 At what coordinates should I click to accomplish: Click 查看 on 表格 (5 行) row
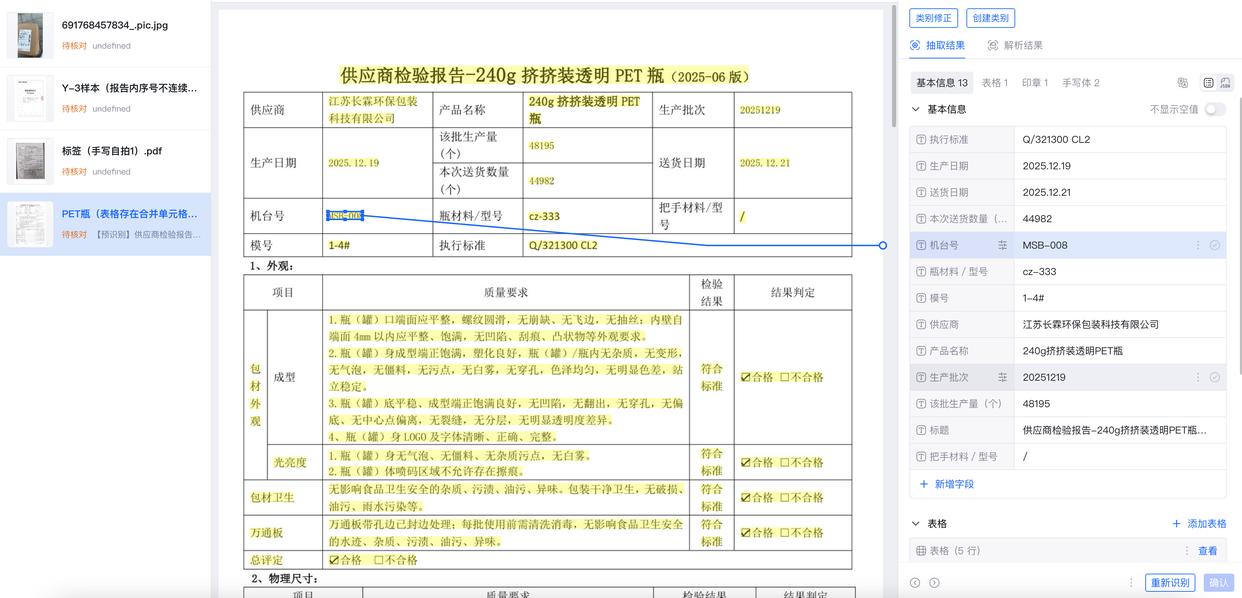click(1208, 551)
